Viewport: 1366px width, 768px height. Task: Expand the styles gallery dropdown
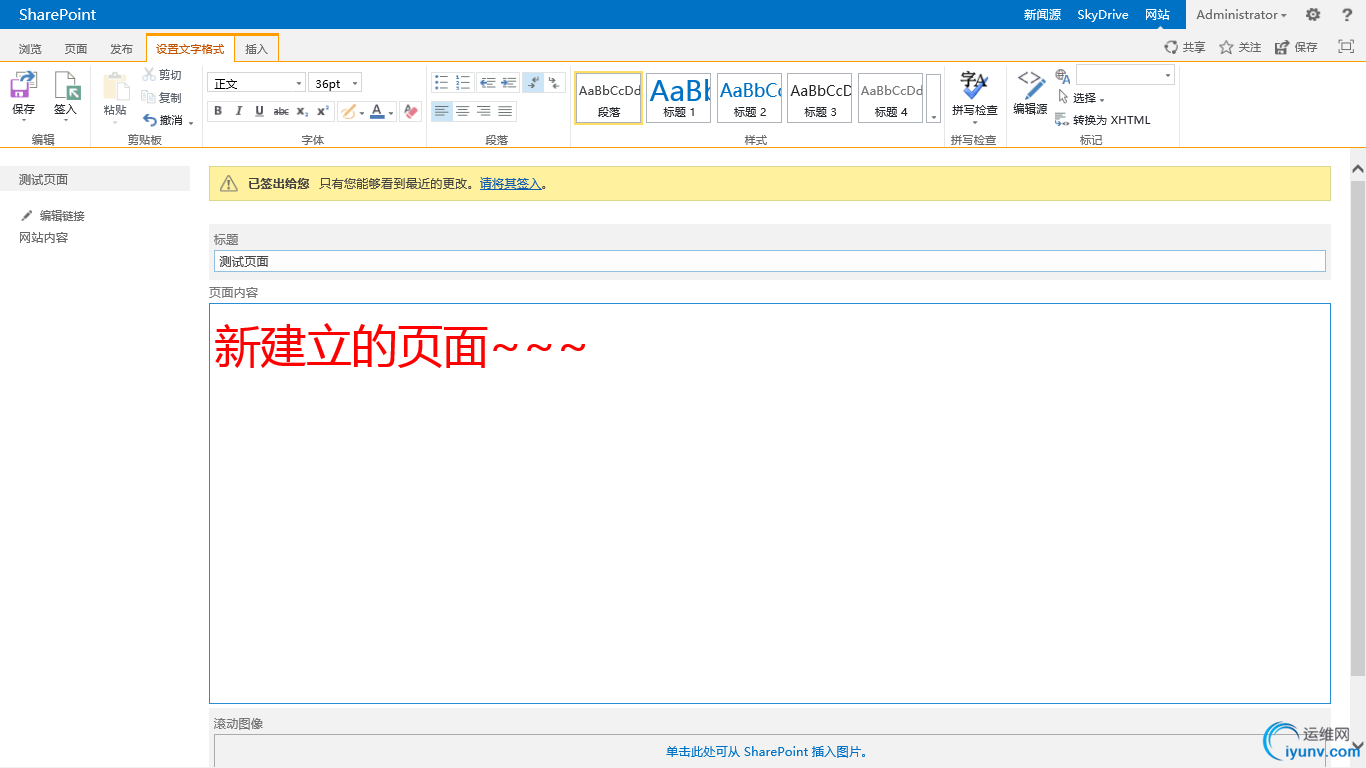click(x=934, y=98)
